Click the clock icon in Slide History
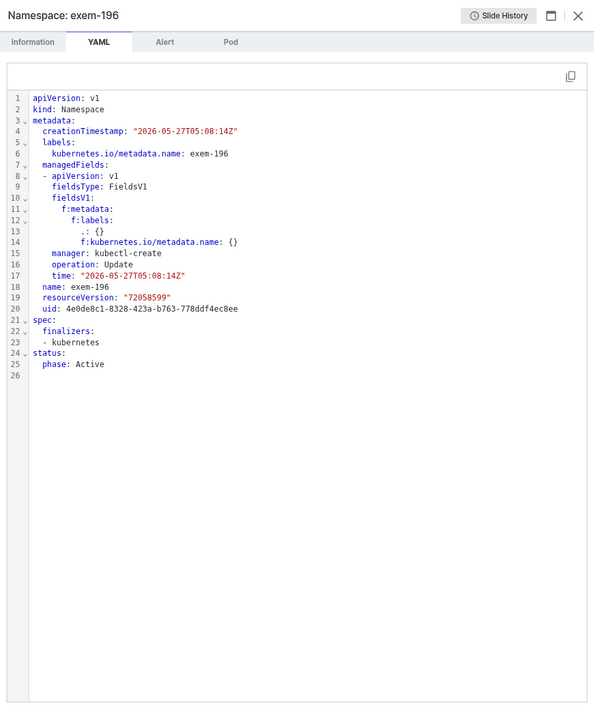 [474, 16]
